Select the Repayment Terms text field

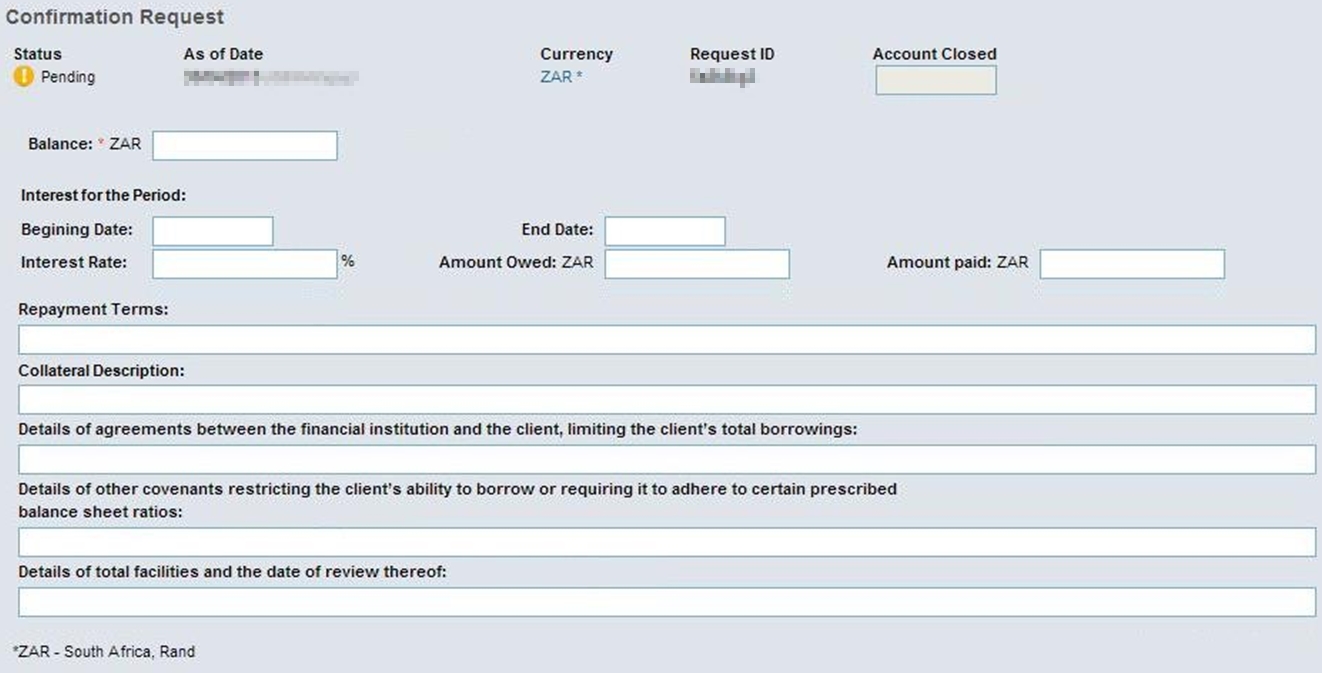[x=667, y=339]
